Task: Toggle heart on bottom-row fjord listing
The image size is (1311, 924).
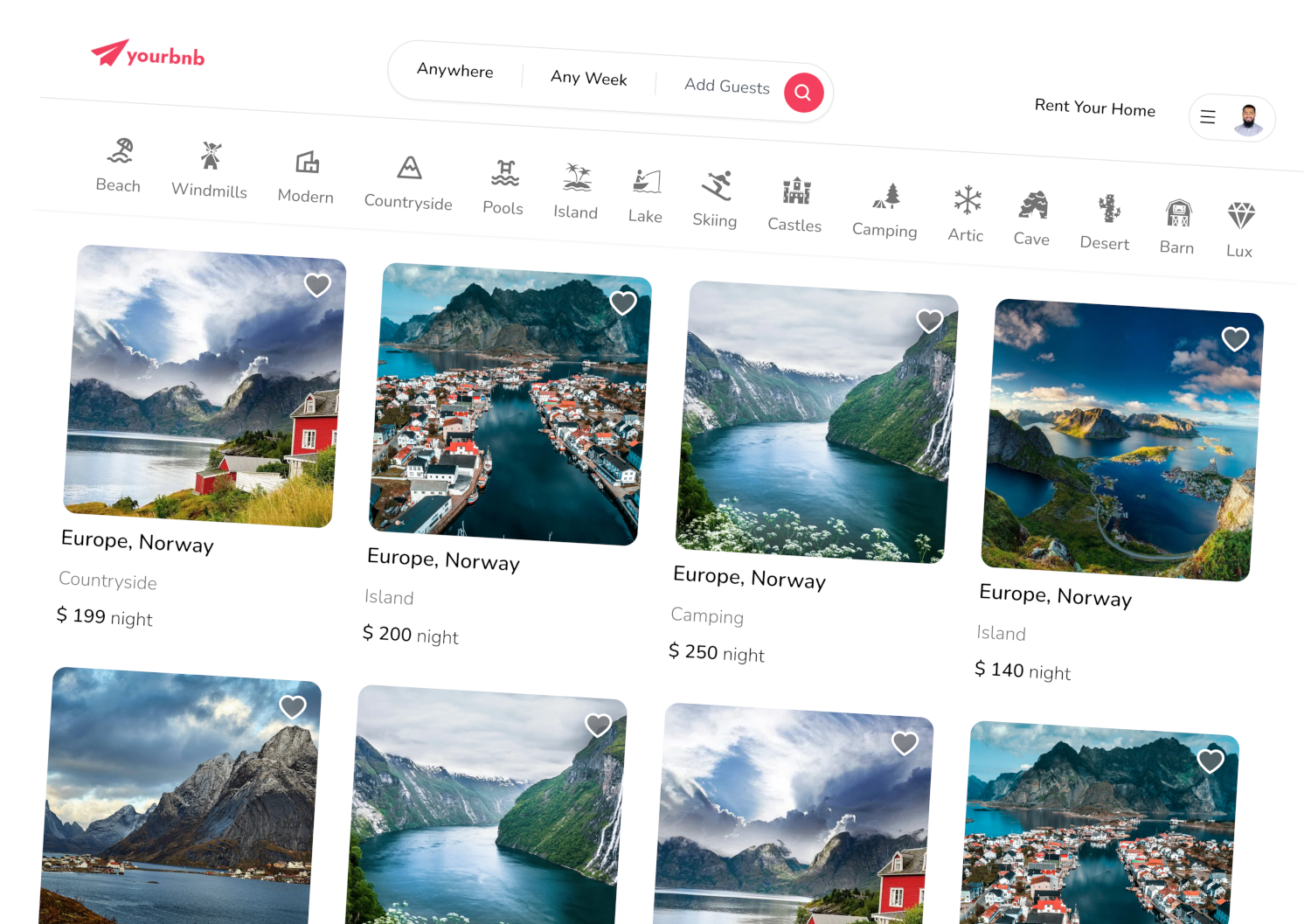Action: tap(599, 726)
